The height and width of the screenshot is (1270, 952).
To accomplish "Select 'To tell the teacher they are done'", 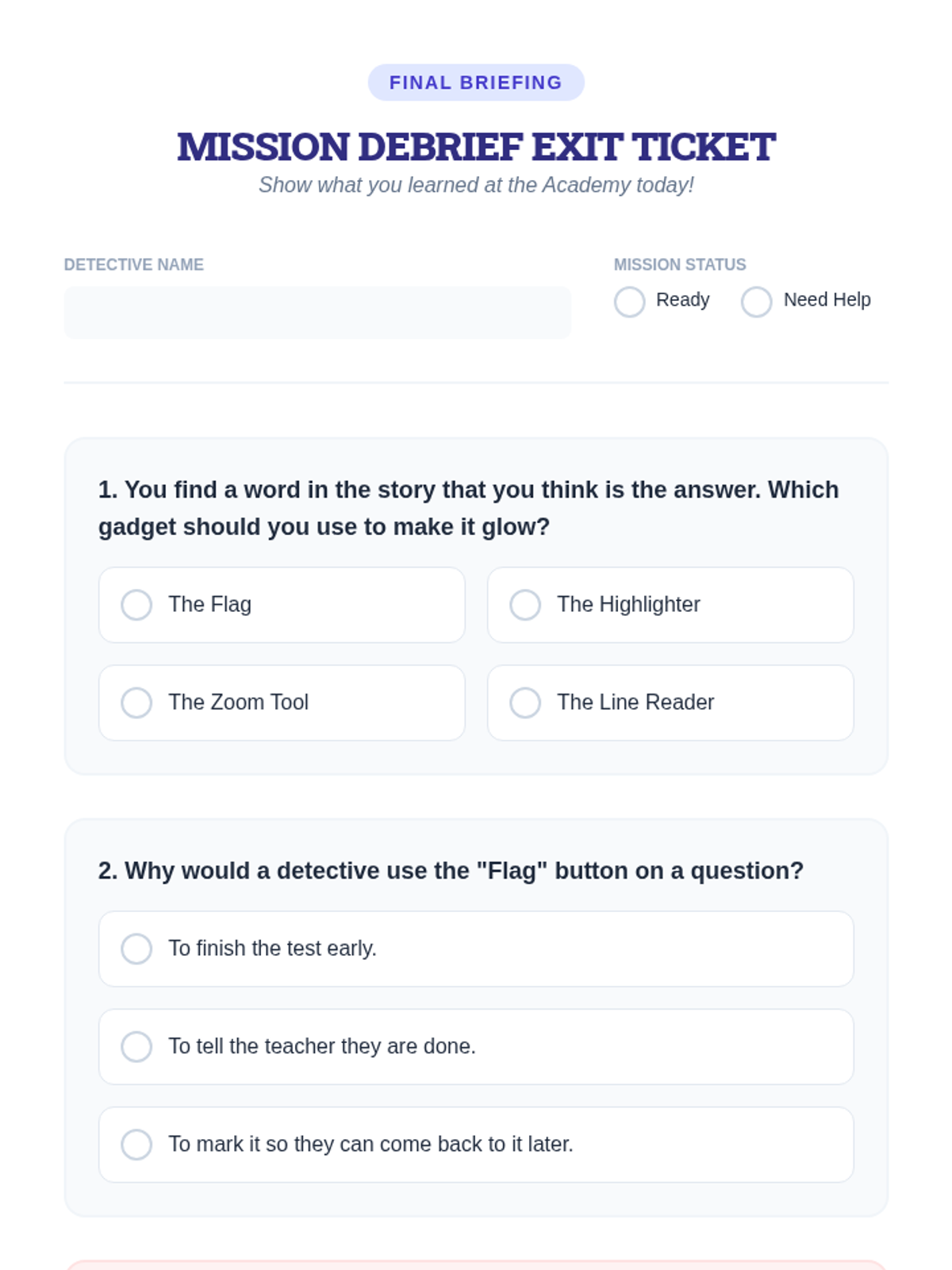I will coord(136,1046).
